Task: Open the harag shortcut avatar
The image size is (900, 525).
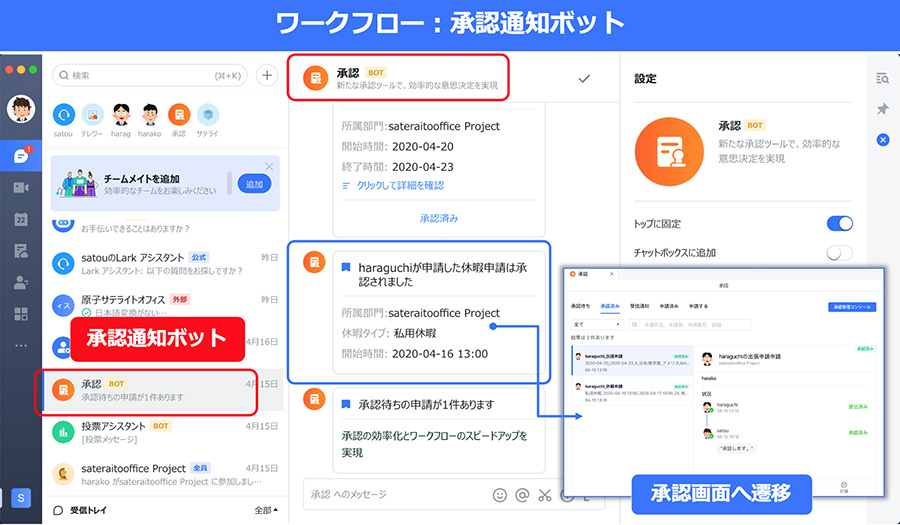Action: pyautogui.click(x=121, y=115)
